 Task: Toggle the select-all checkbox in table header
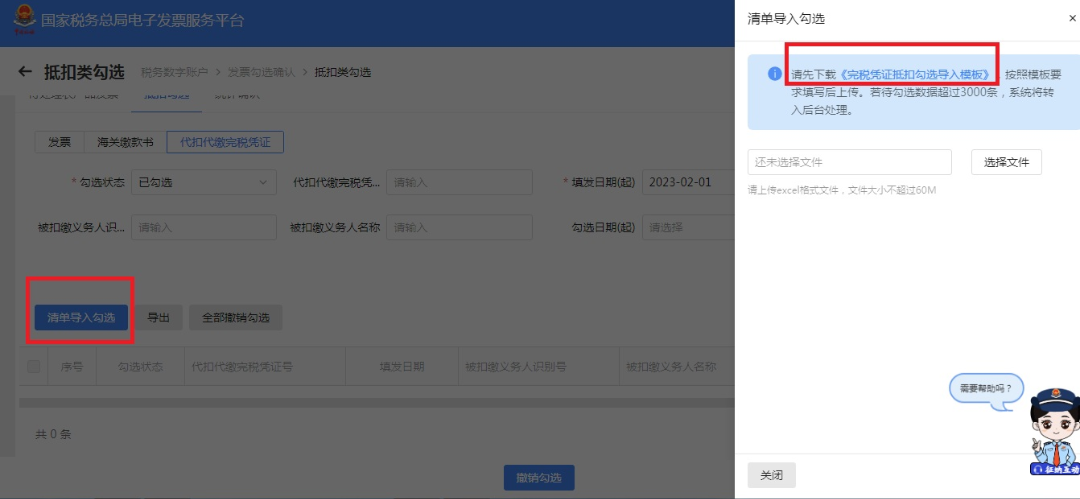(33, 367)
